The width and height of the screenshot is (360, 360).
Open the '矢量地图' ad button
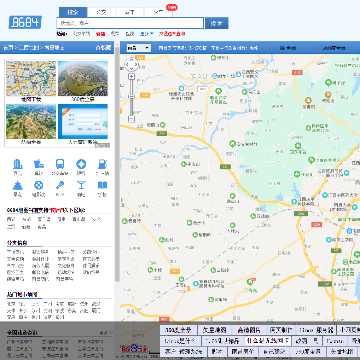[215, 330]
